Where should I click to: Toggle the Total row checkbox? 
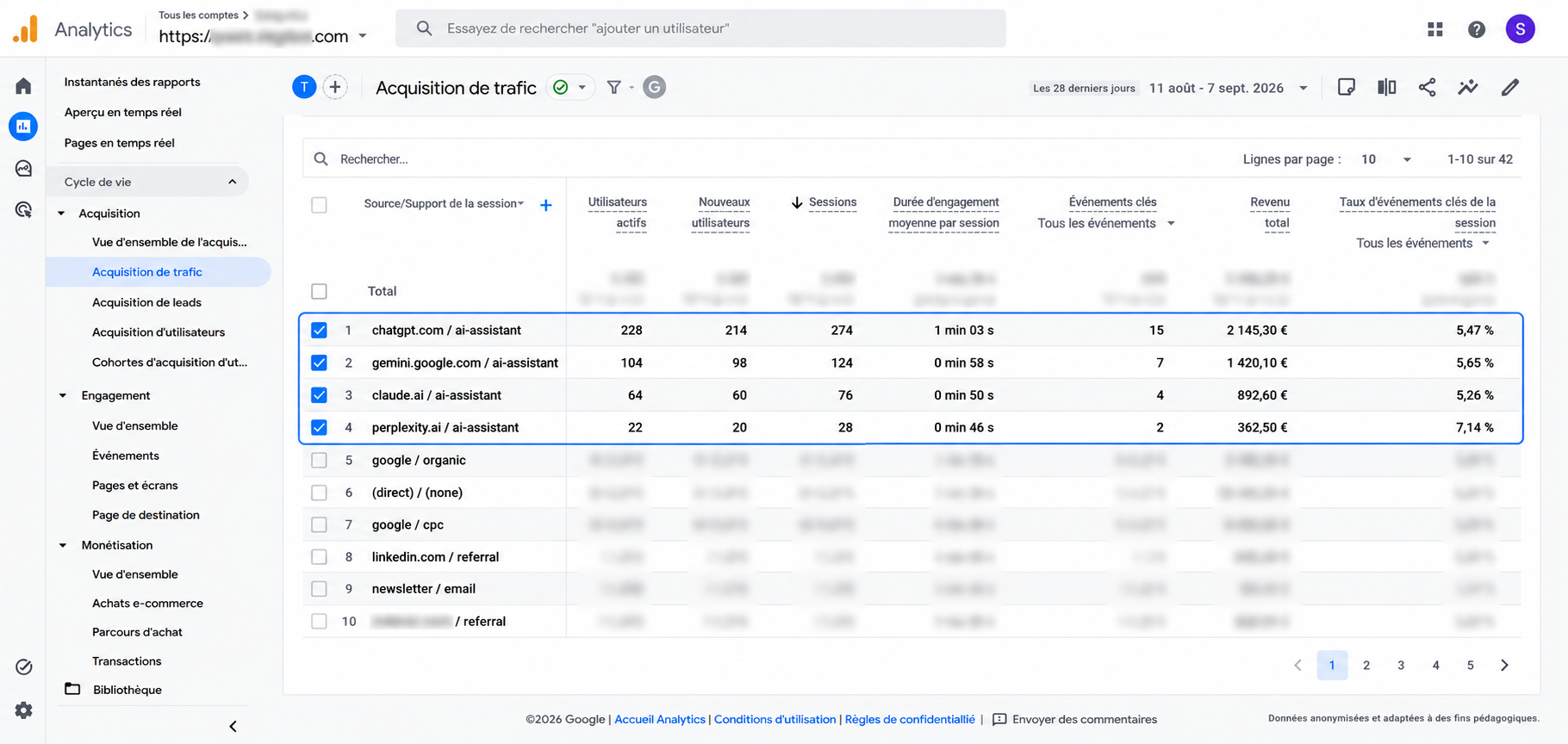(x=319, y=291)
